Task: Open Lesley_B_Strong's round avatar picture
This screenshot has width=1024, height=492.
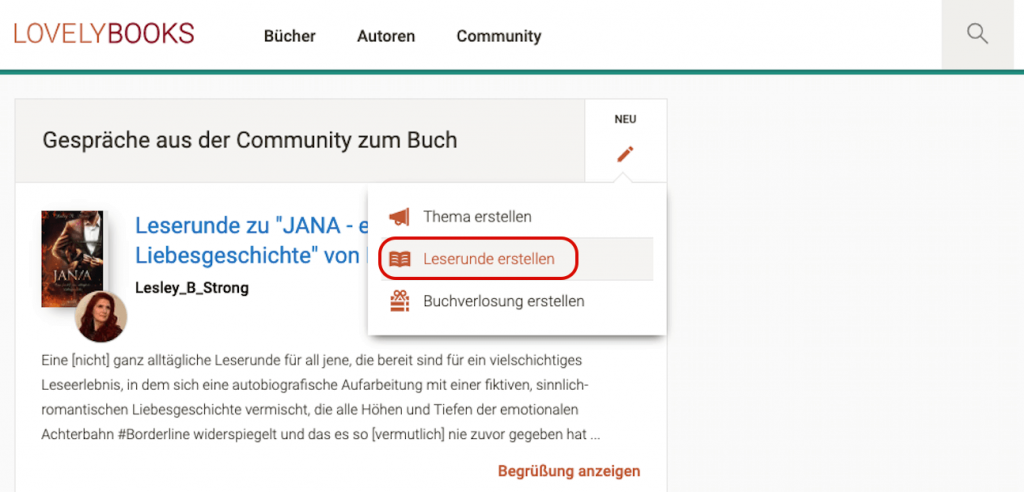Action: click(101, 317)
